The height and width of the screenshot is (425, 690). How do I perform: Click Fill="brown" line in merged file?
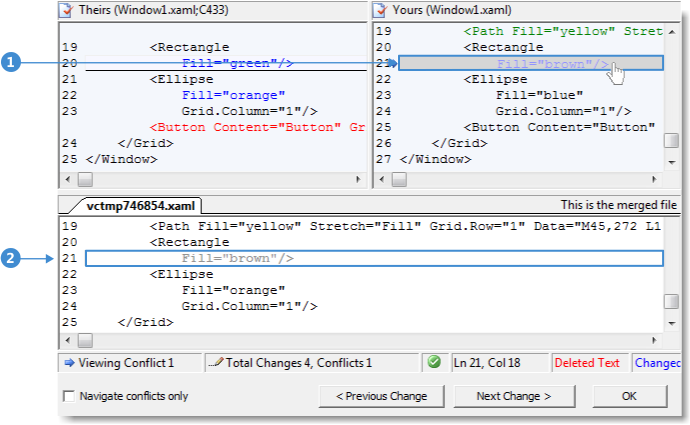click(374, 258)
